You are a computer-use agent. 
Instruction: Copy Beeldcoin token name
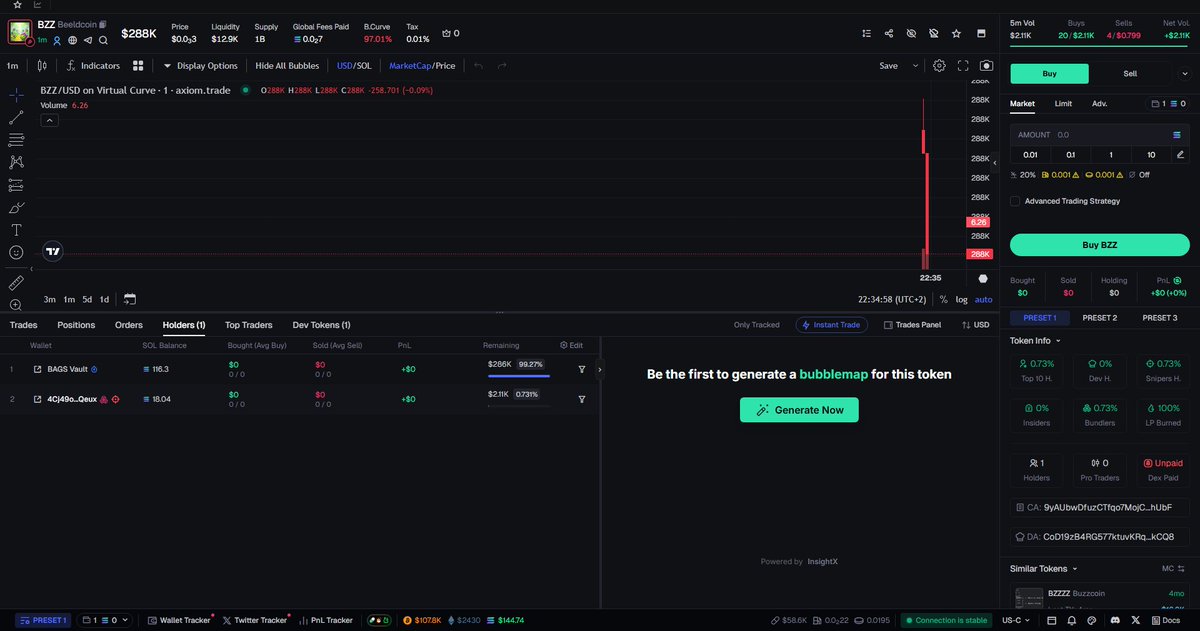pos(103,24)
